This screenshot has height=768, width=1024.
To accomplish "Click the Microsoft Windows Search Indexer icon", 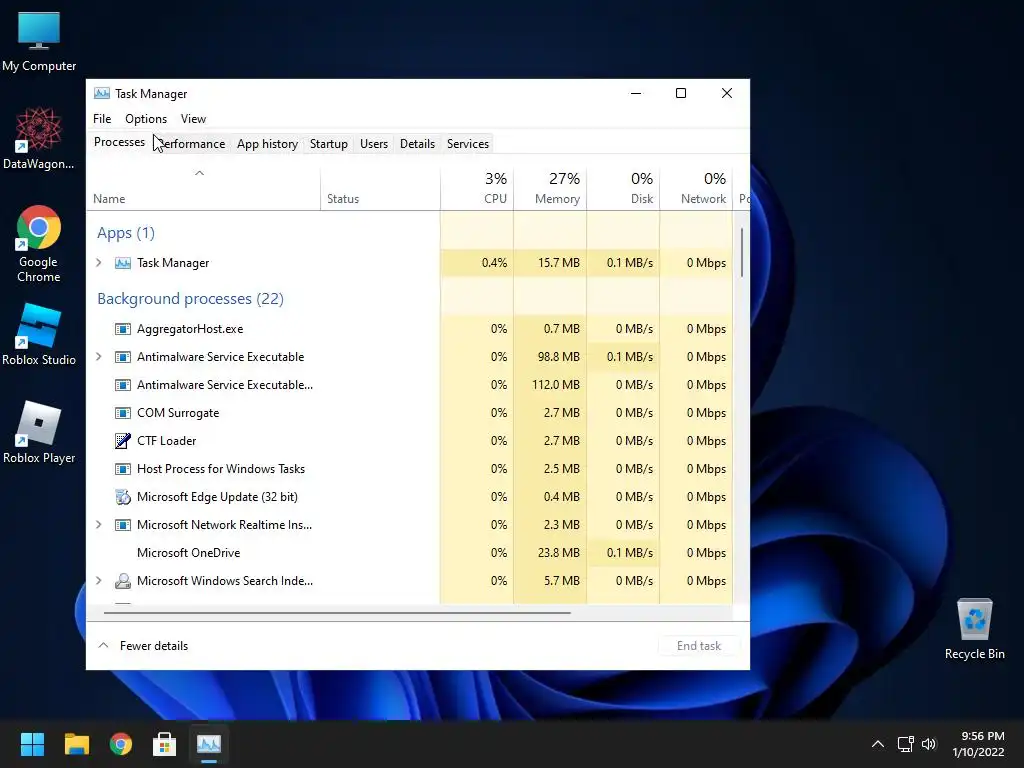I will coord(123,581).
